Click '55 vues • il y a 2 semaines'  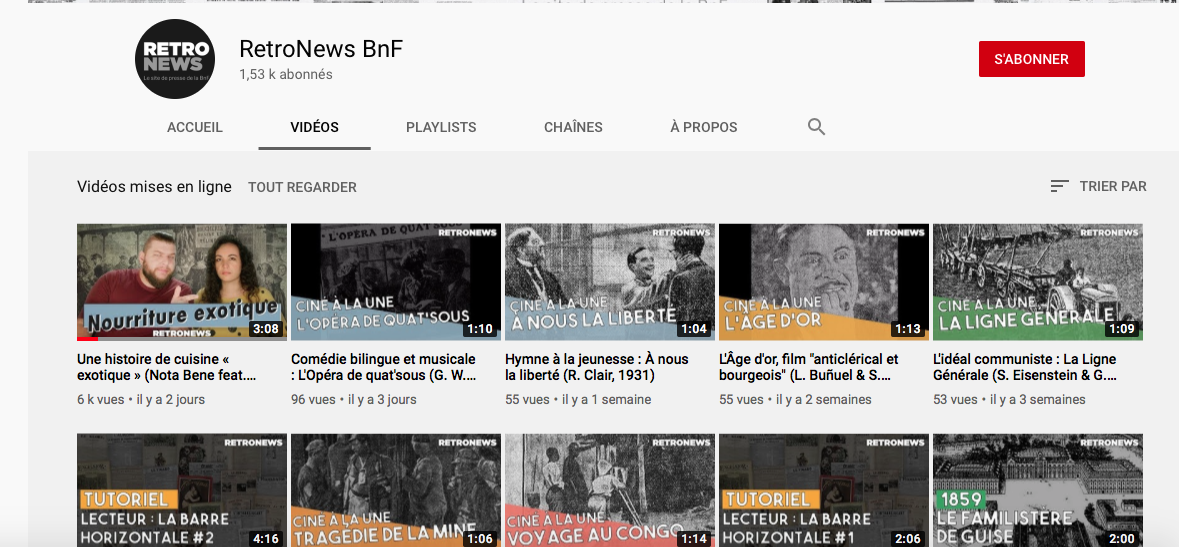(x=796, y=400)
